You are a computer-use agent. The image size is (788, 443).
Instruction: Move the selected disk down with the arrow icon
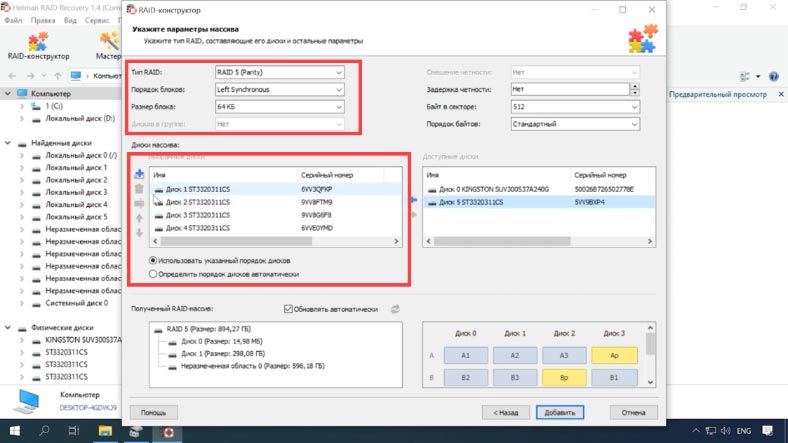[139, 233]
